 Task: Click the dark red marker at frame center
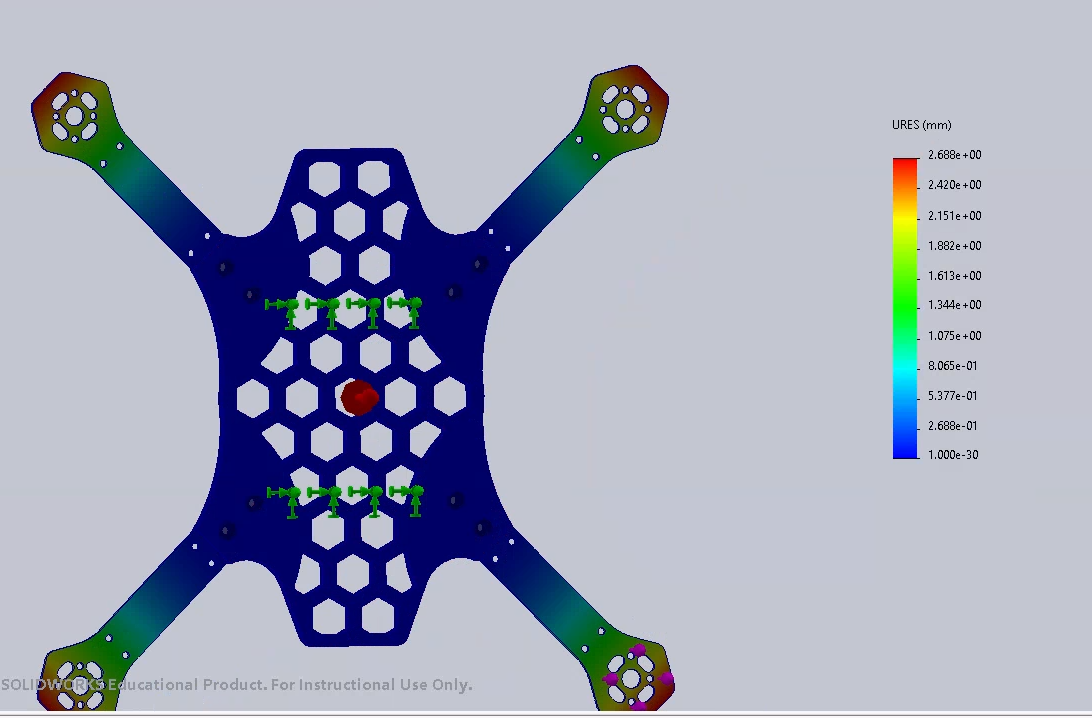pos(358,397)
